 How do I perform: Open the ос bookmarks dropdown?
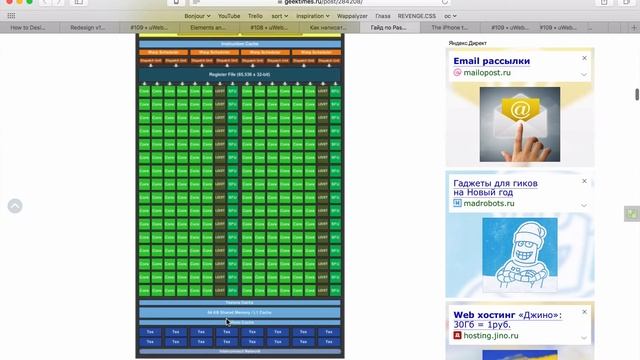pos(450,16)
